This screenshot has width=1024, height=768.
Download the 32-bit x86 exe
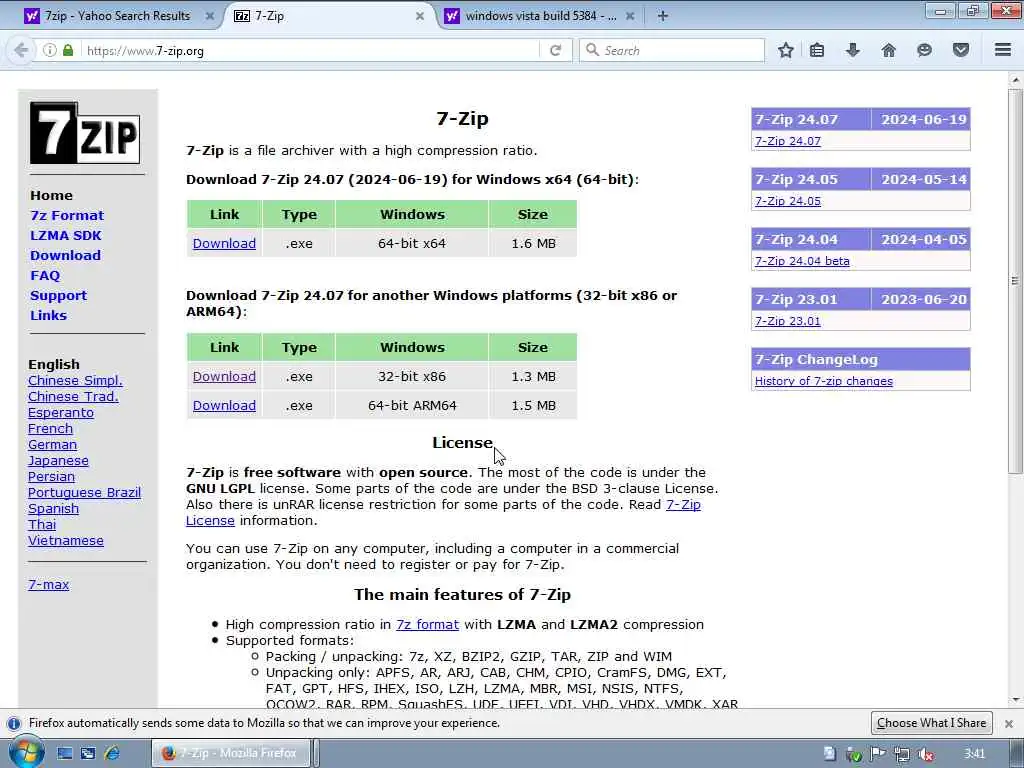224,376
